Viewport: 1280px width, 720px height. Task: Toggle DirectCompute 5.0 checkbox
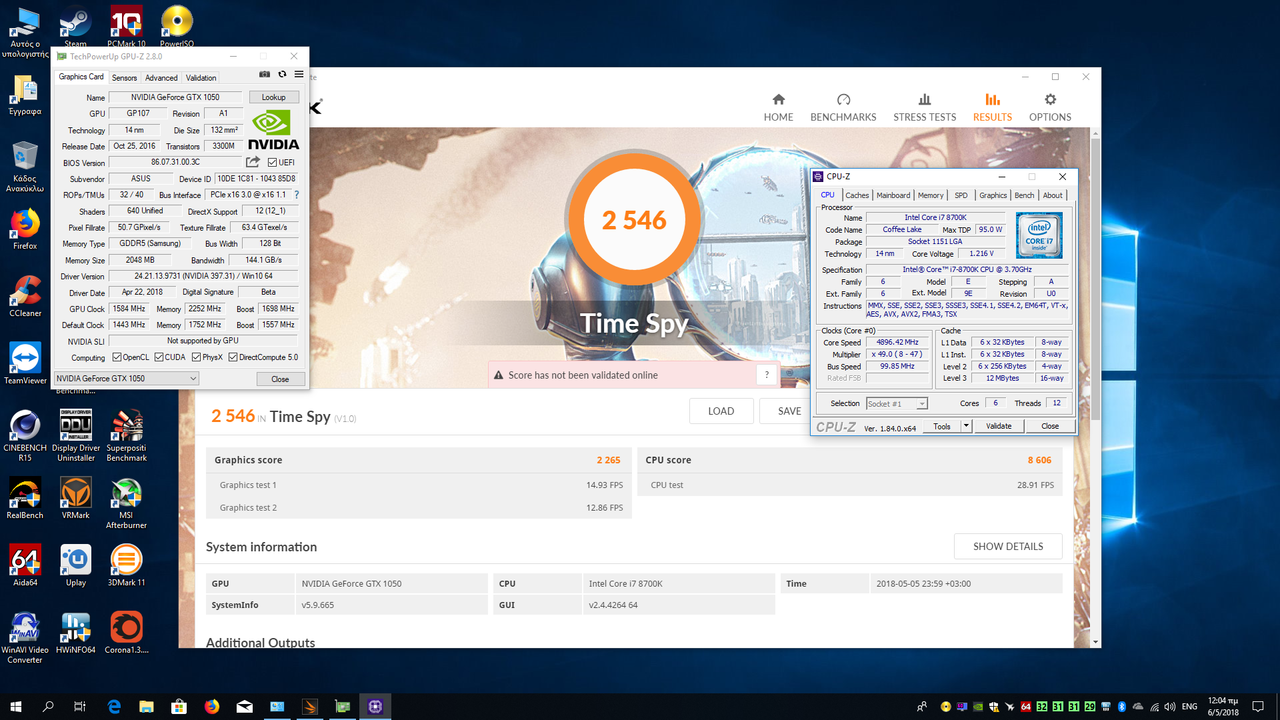[x=233, y=357]
